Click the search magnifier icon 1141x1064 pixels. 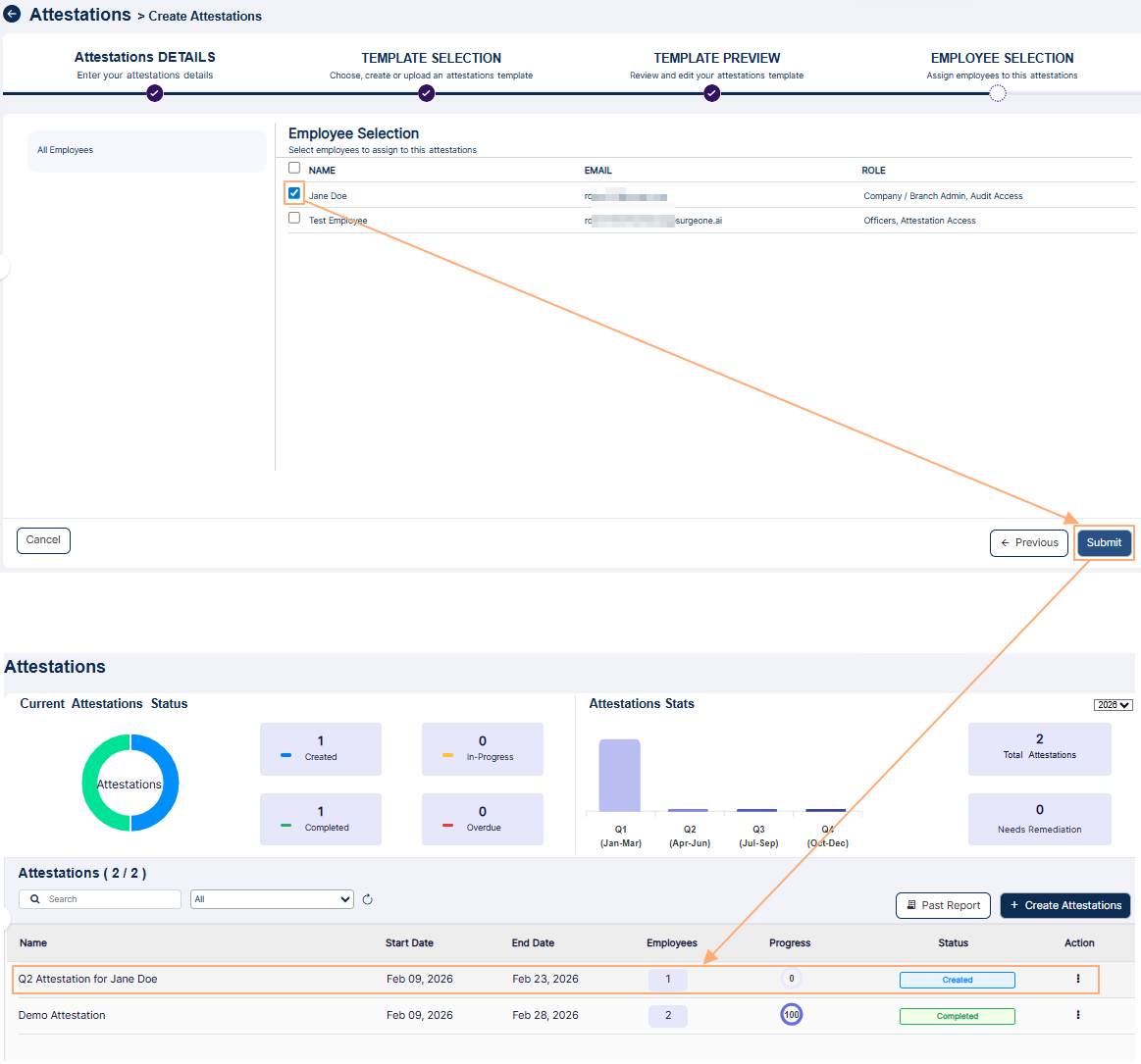(33, 898)
